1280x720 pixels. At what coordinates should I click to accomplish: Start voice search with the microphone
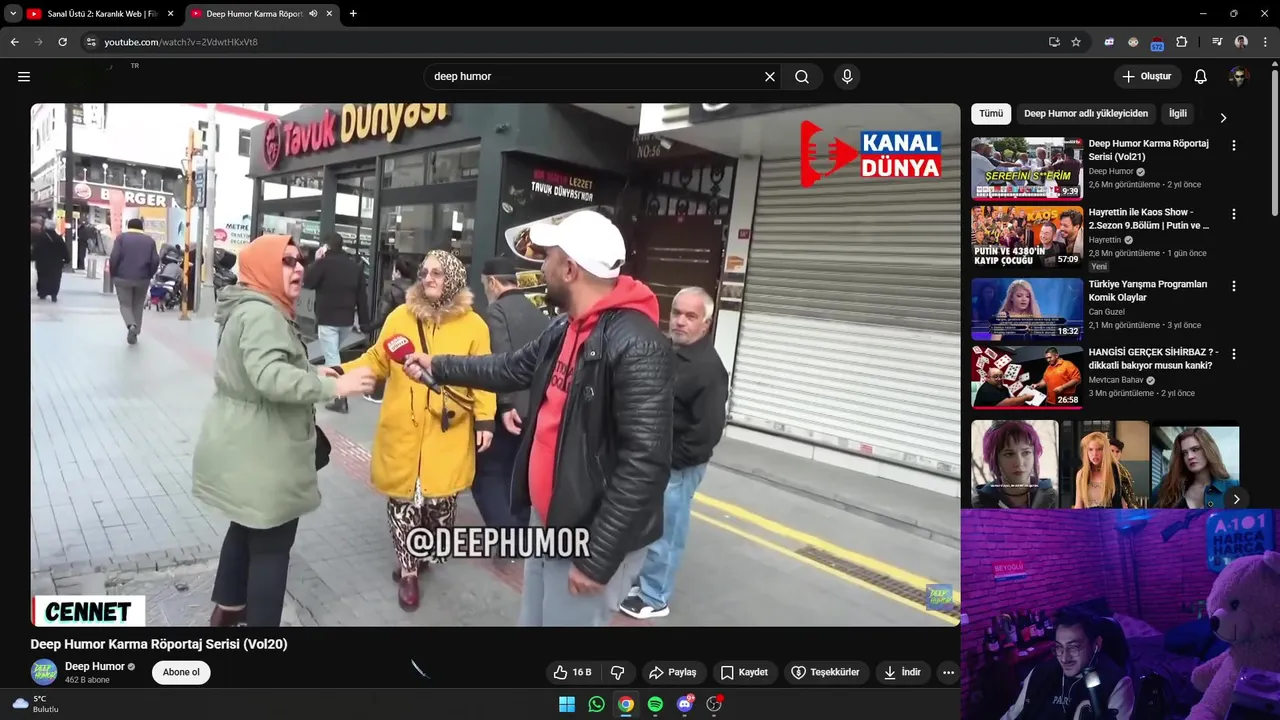(x=847, y=77)
